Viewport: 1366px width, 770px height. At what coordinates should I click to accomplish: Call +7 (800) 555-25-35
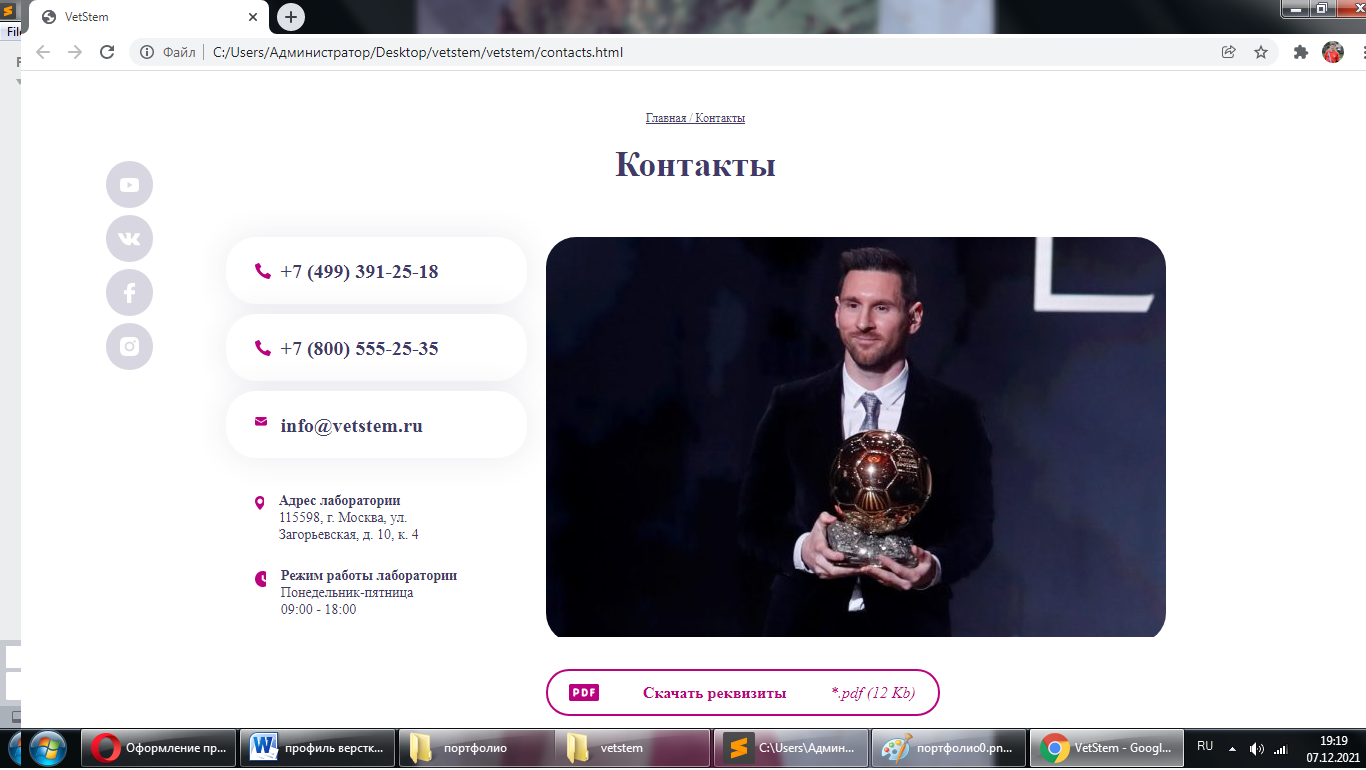pyautogui.click(x=359, y=349)
